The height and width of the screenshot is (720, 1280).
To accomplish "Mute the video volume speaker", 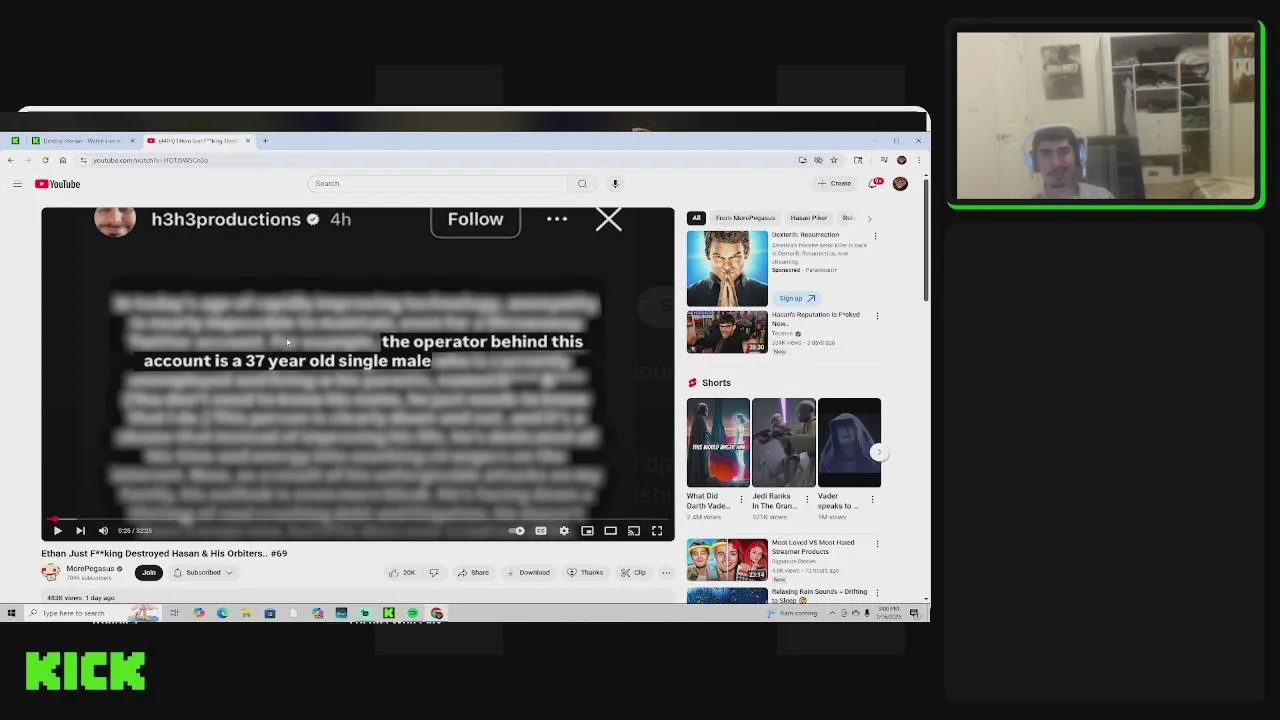I will (x=103, y=531).
